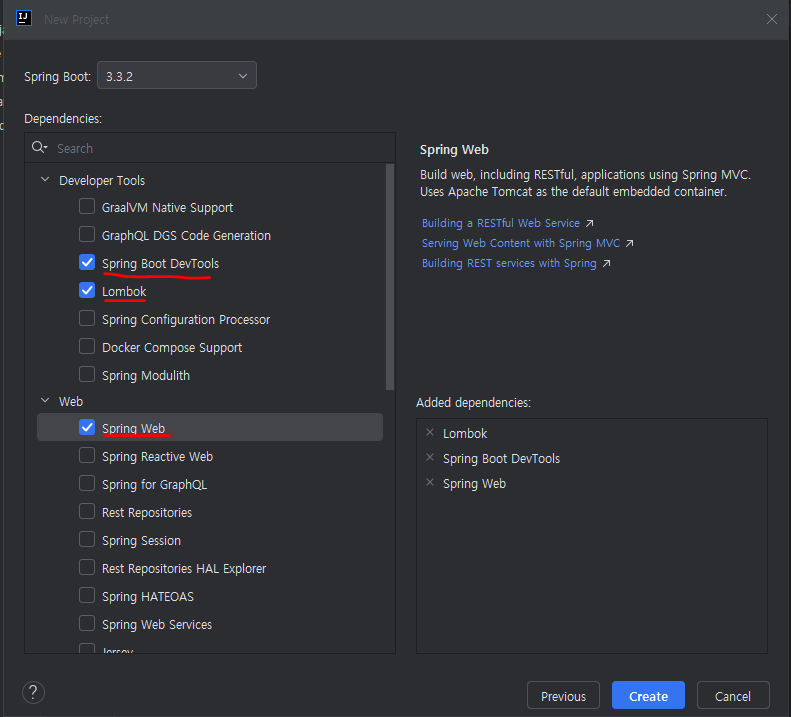This screenshot has height=717, width=791.
Task: Select Spring Web in Added dependencies
Action: [474, 484]
